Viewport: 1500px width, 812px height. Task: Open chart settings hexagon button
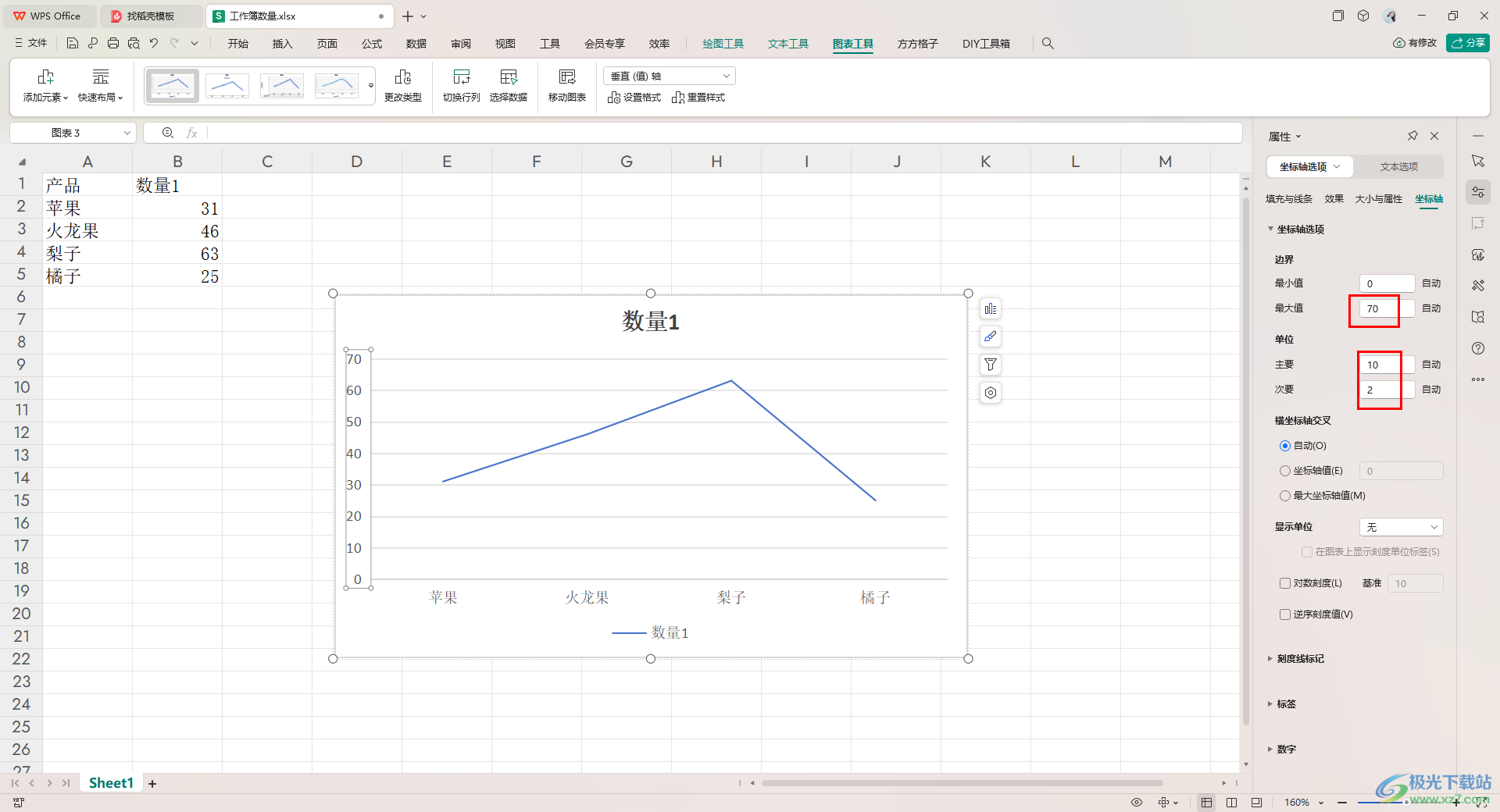tap(991, 393)
